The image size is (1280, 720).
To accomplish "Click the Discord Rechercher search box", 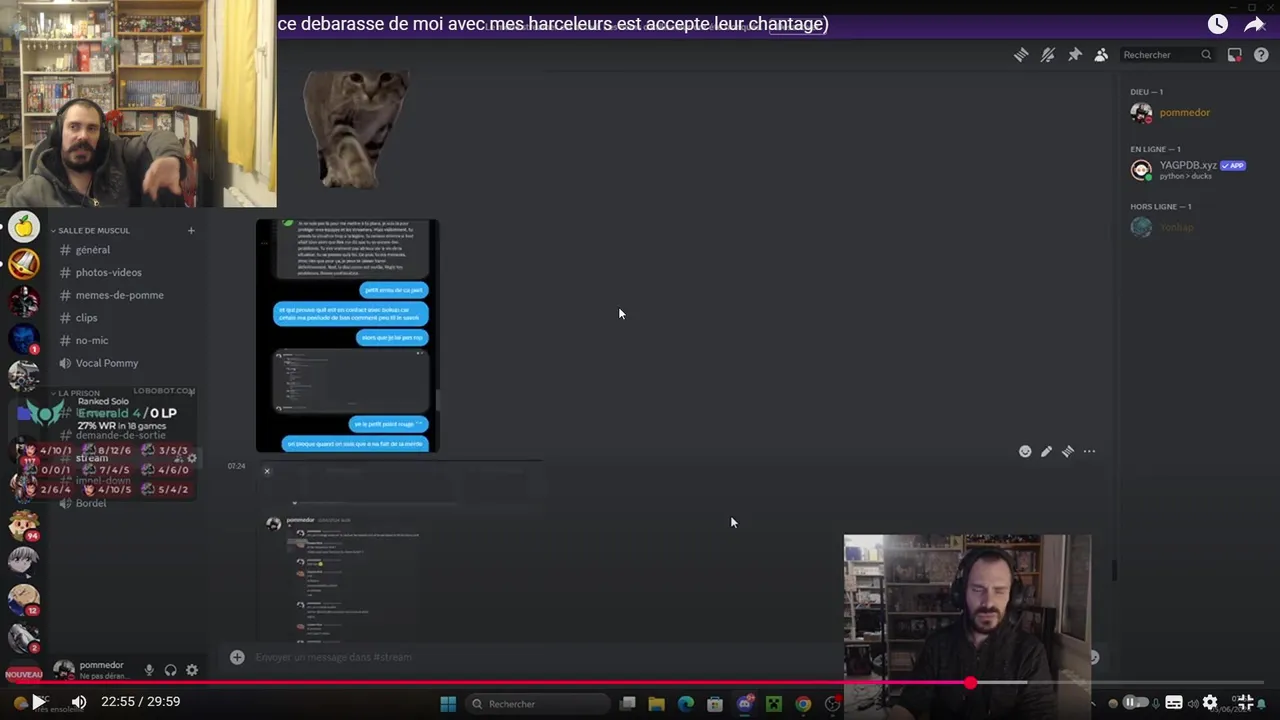I will [1167, 55].
